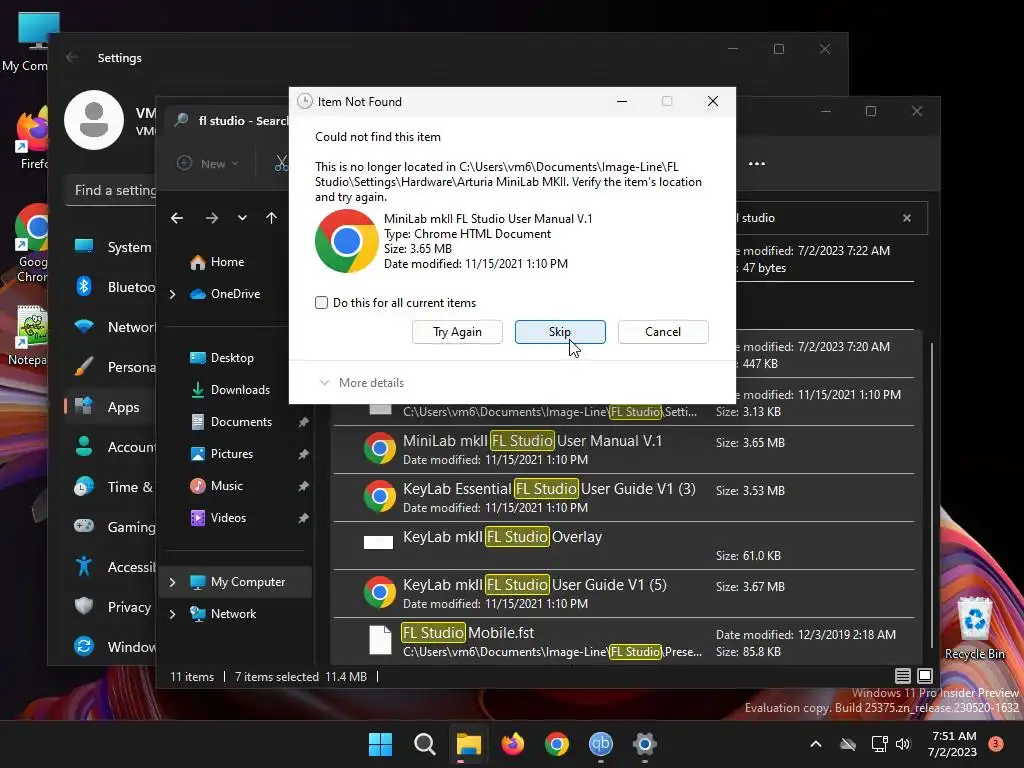Click the pin icon next to Videos
Image resolution: width=1024 pixels, height=768 pixels.
pos(304,519)
